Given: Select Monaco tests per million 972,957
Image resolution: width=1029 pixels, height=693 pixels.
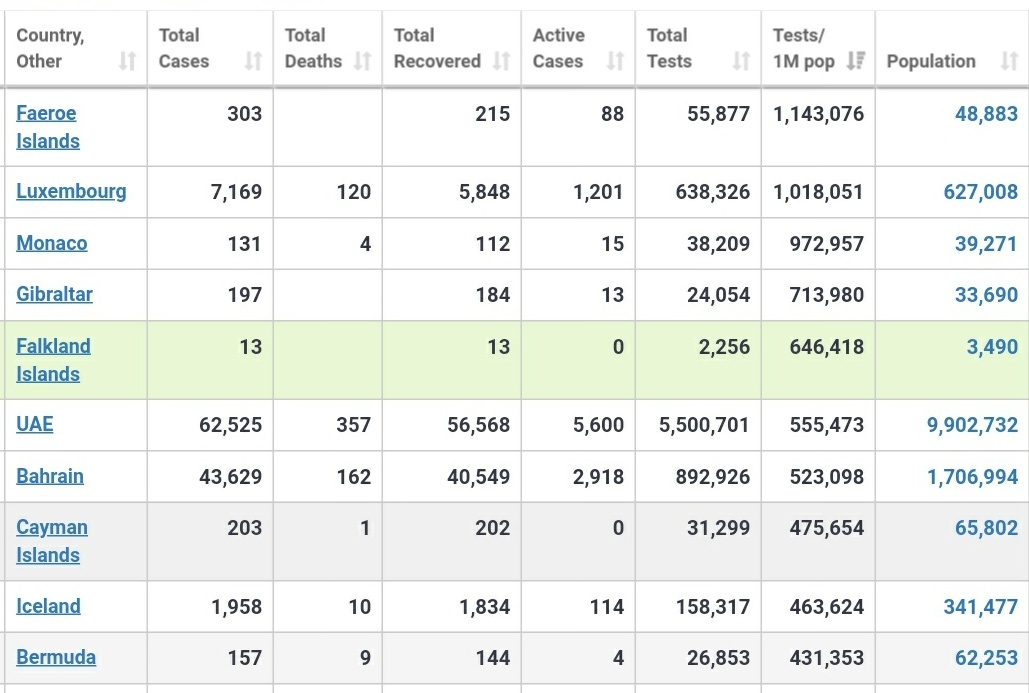Looking at the screenshot, I should (x=827, y=243).
